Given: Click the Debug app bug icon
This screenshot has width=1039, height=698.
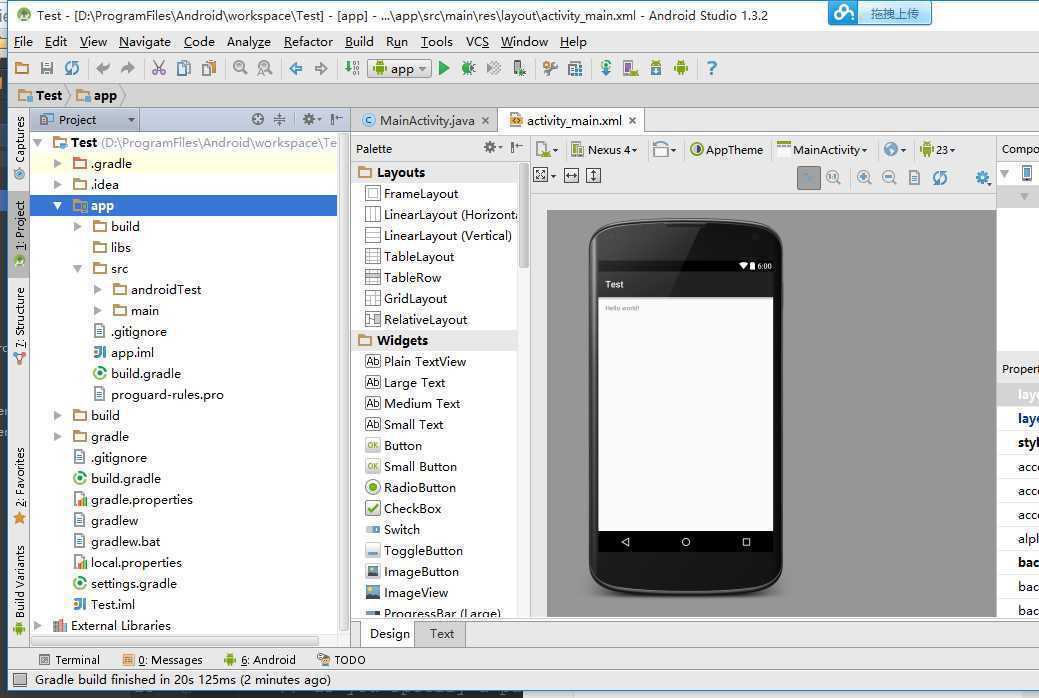Looking at the screenshot, I should coord(468,68).
